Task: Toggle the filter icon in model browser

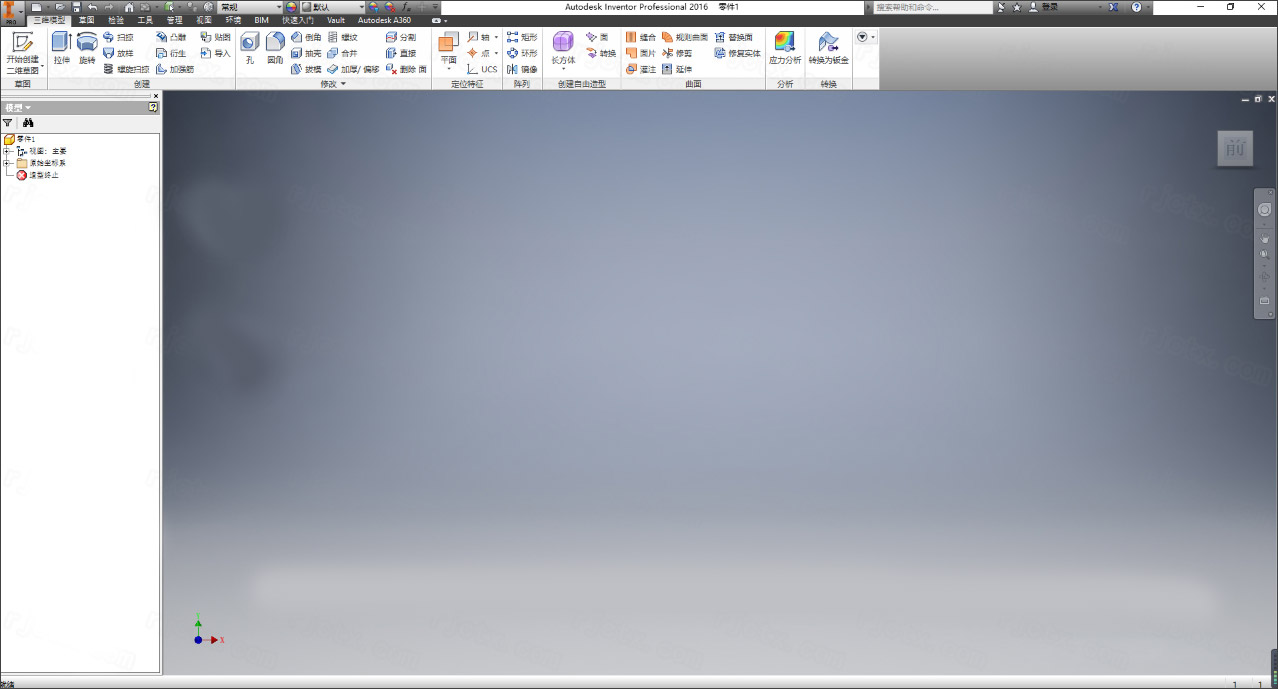Action: point(8,122)
